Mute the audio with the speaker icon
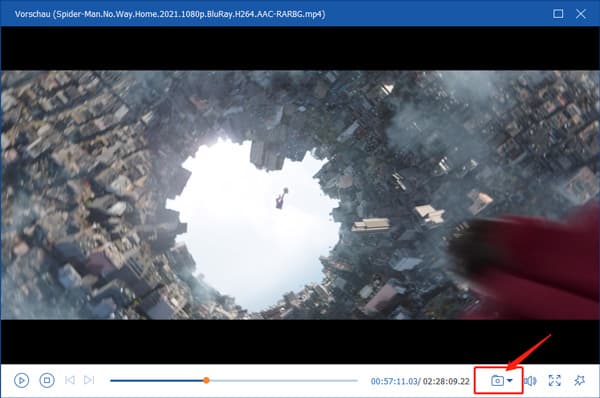600x398 pixels. coord(530,381)
